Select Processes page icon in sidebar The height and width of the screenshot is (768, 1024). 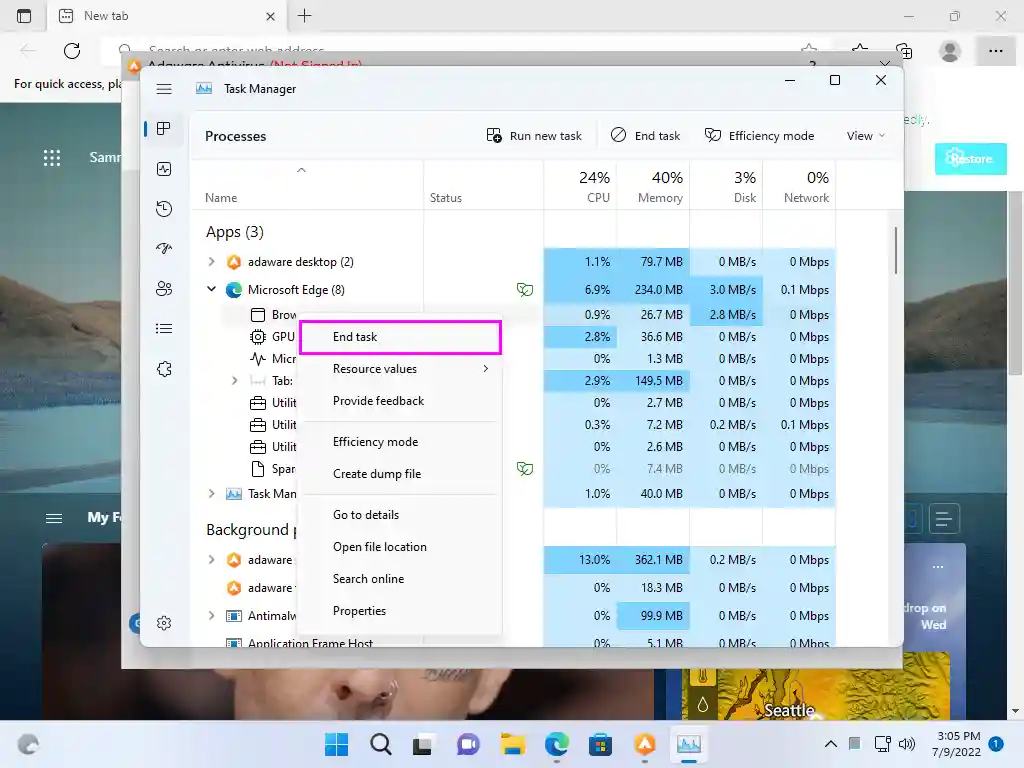pyautogui.click(x=164, y=129)
